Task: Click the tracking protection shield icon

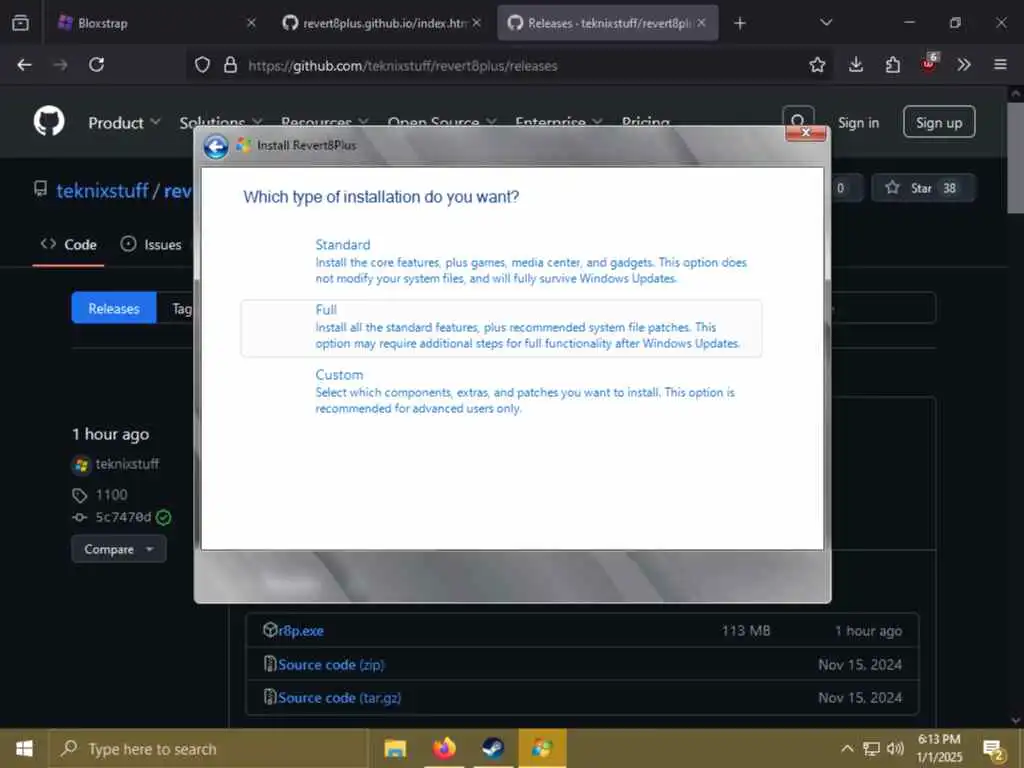Action: [202, 65]
